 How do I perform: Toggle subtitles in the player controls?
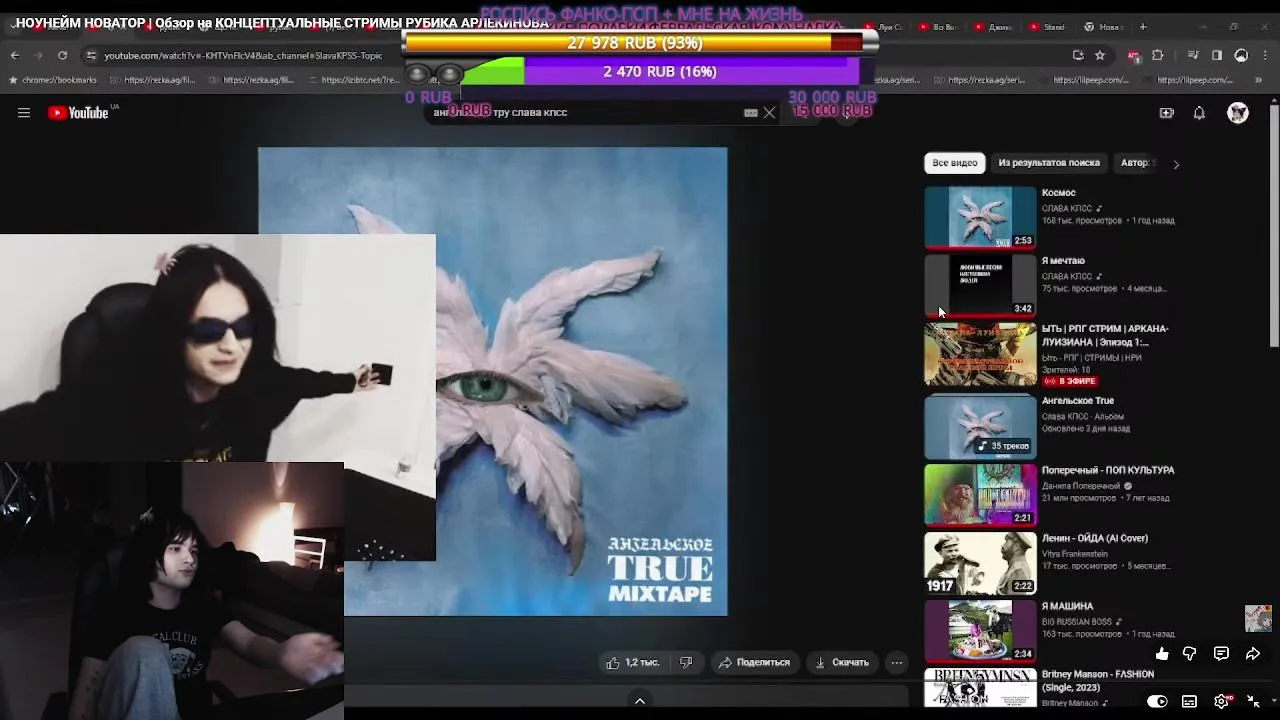coord(1189,701)
